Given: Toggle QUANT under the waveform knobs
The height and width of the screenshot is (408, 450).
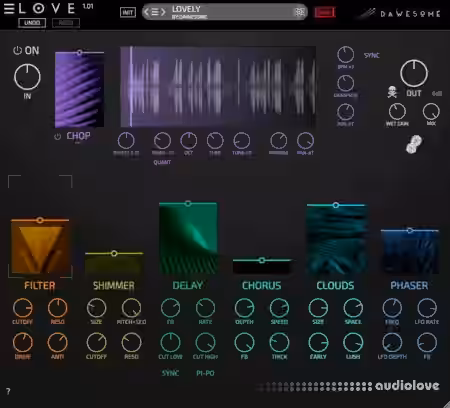Looking at the screenshot, I should 162,162.
